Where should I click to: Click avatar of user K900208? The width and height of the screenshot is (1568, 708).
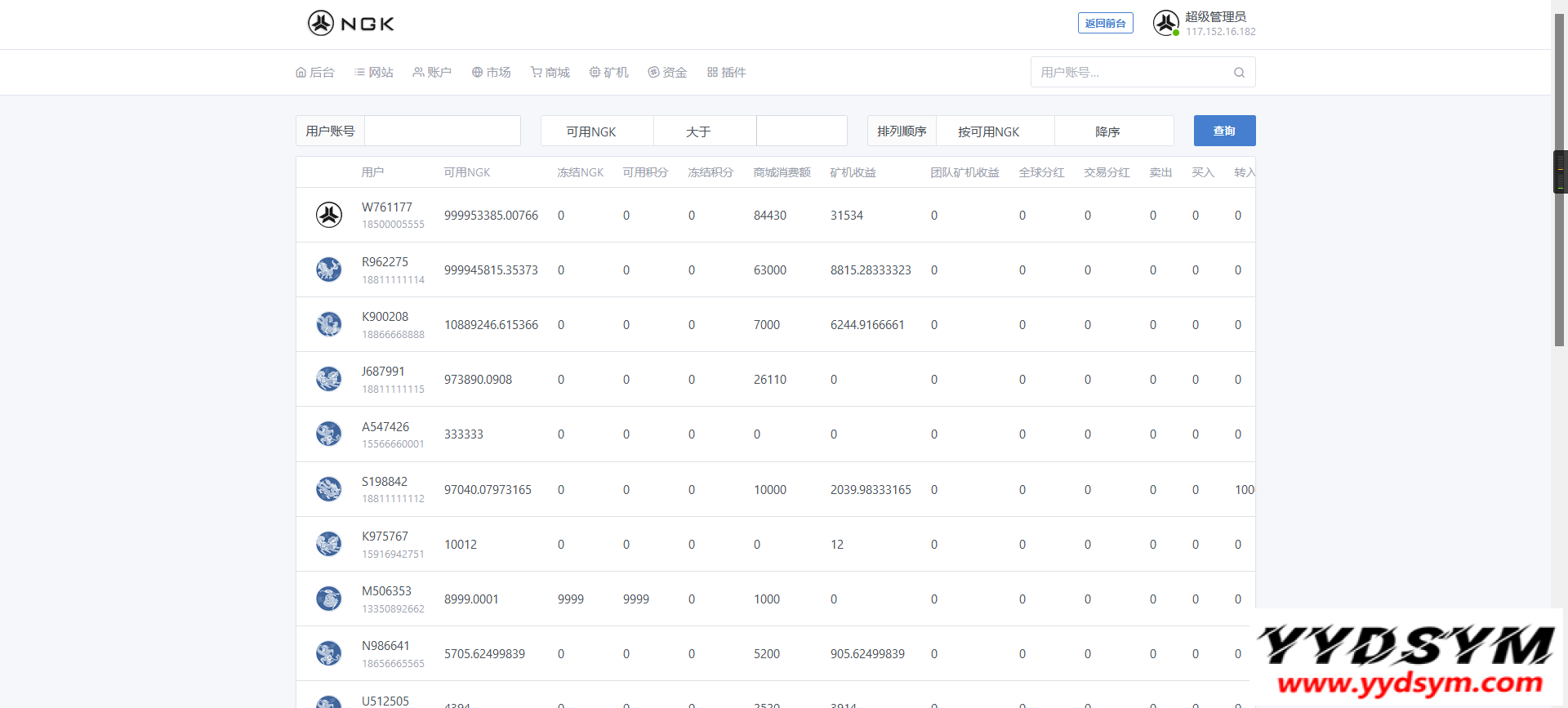pos(329,324)
